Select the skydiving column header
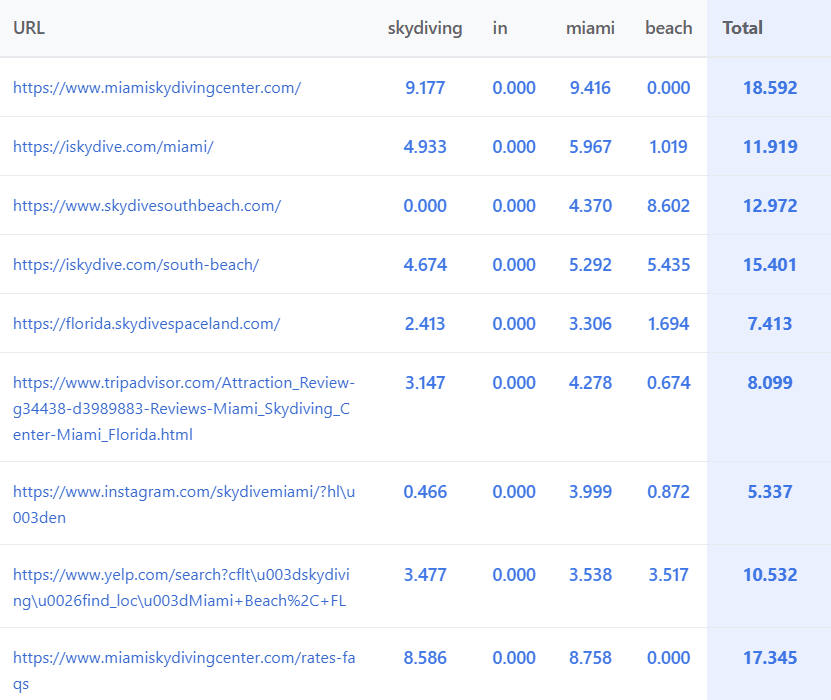This screenshot has width=831, height=700. [x=425, y=28]
